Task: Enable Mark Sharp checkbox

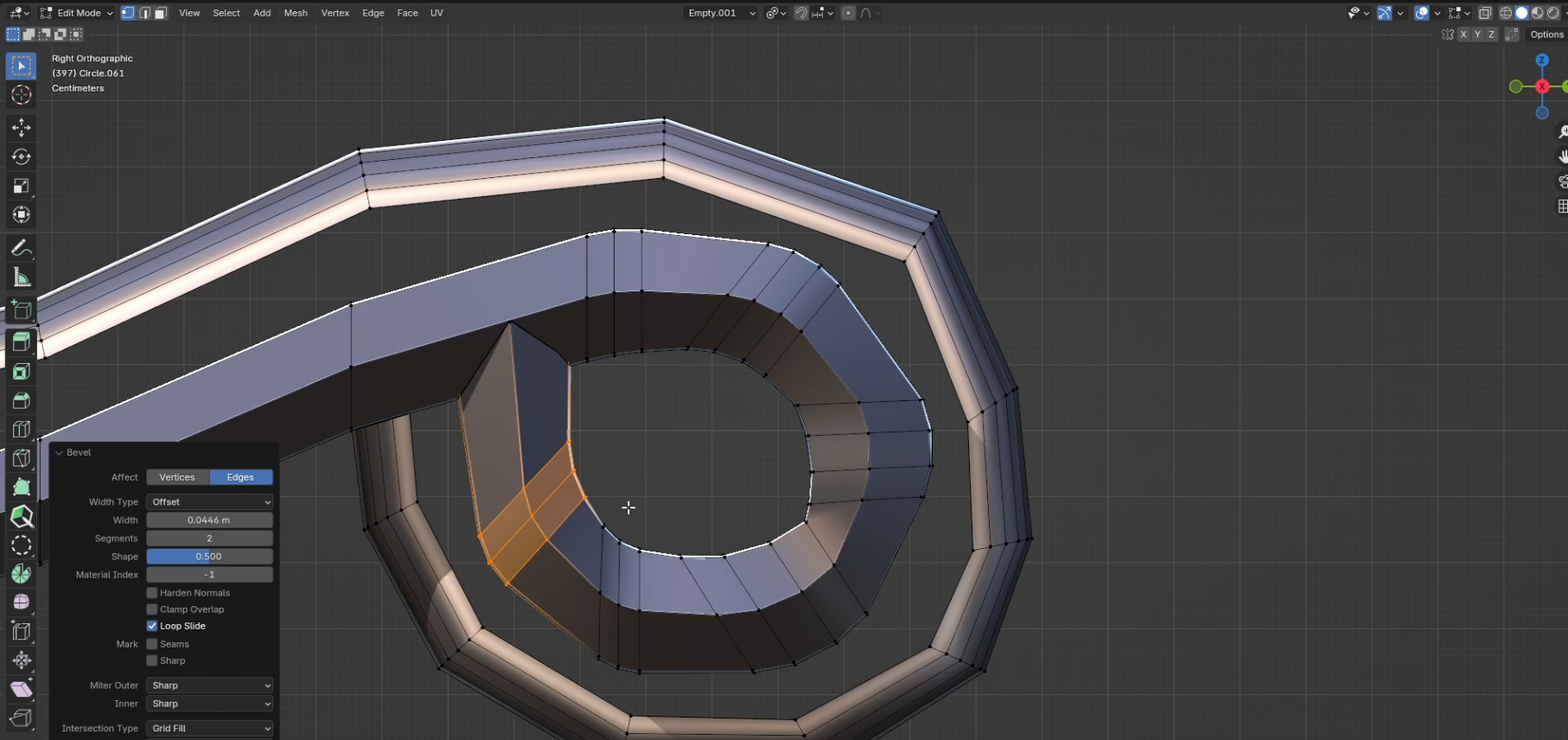Action: pyautogui.click(x=152, y=660)
